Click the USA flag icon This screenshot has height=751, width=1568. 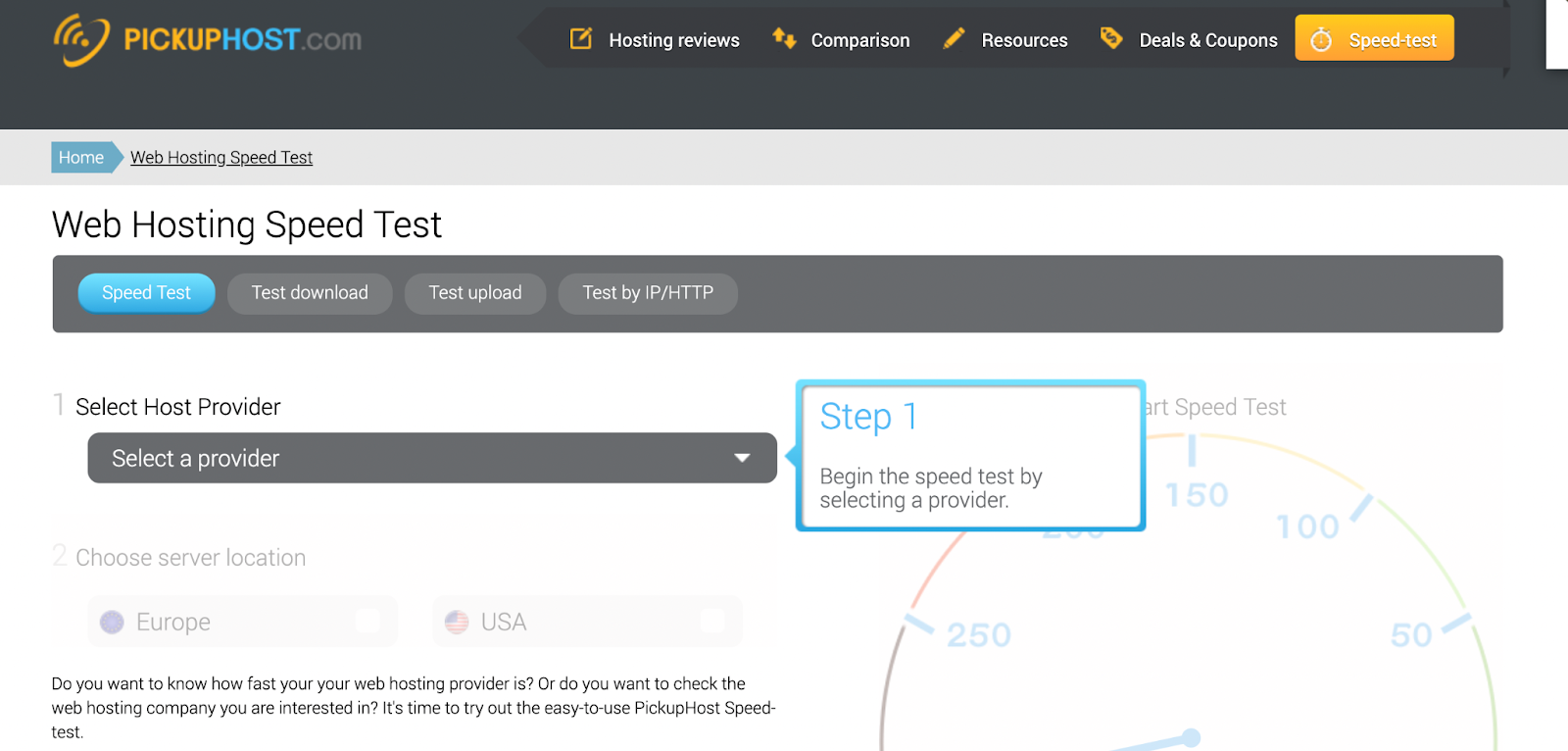click(457, 622)
